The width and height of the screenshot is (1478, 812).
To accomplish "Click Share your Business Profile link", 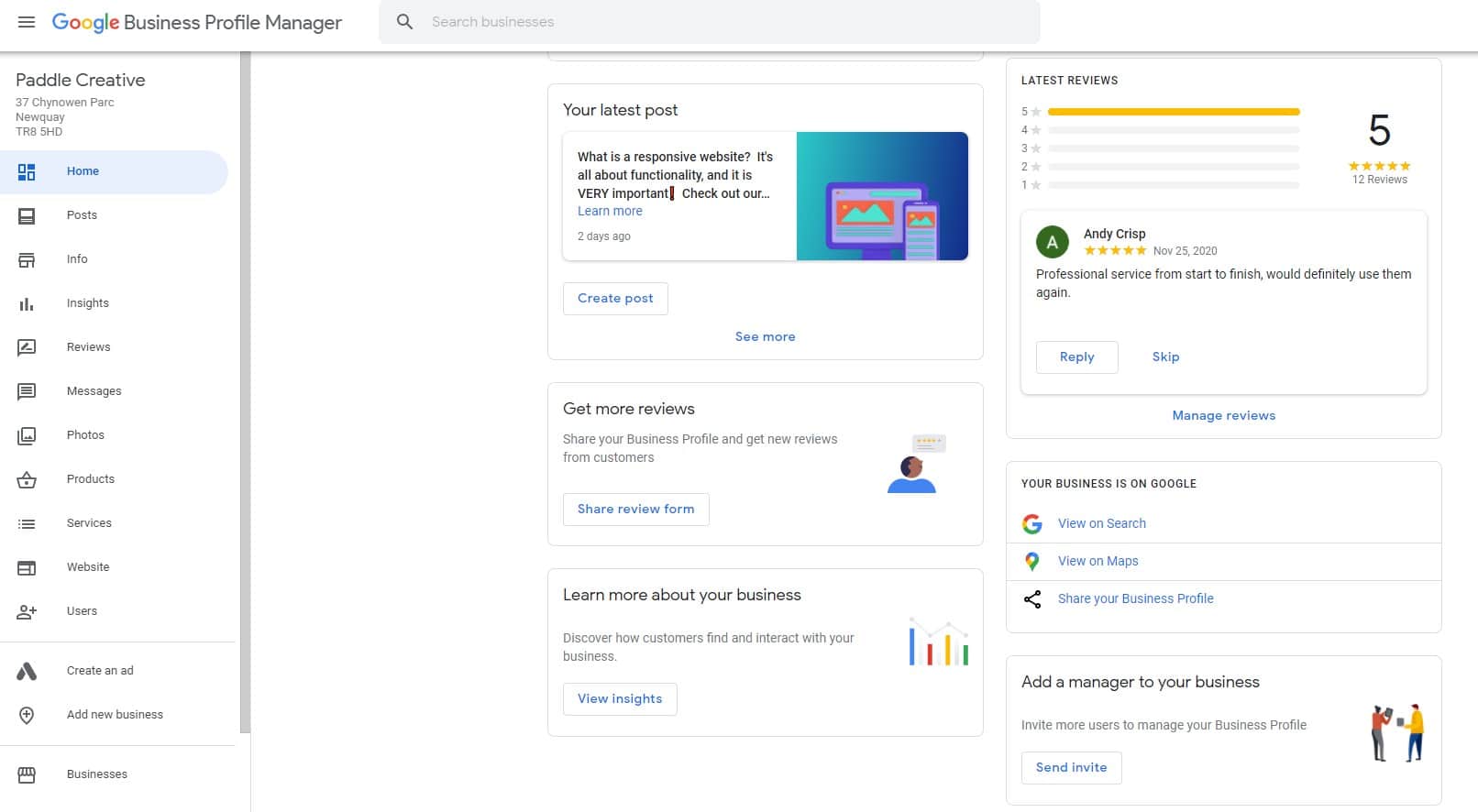I will (x=1135, y=598).
